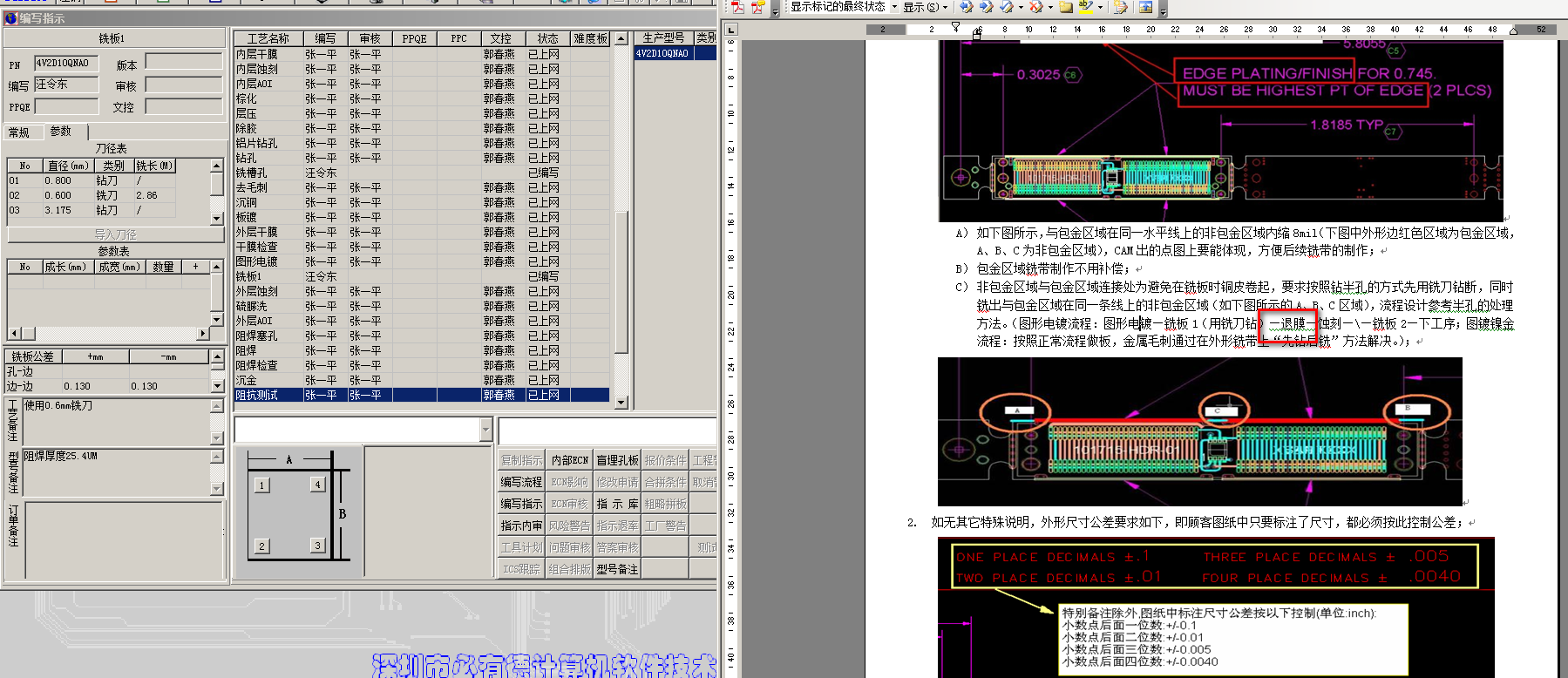Select tool row 03 with diameter 3.175
This screenshot has height=678, width=1568.
(x=92, y=210)
